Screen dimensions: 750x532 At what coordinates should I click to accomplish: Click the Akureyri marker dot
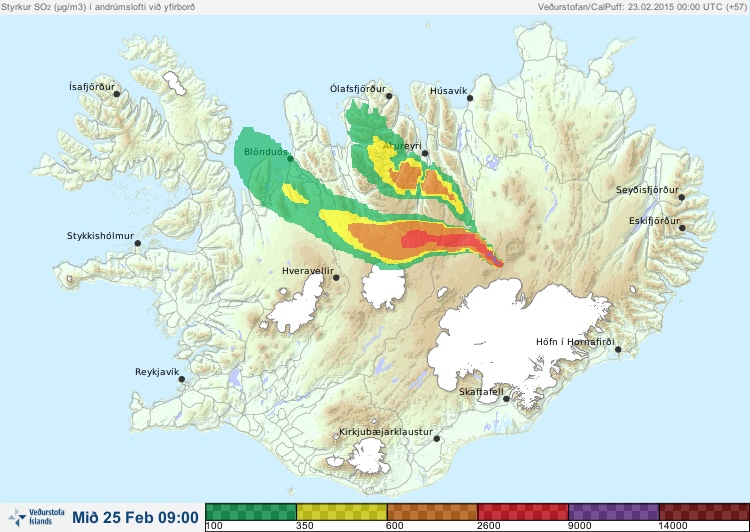(425, 154)
